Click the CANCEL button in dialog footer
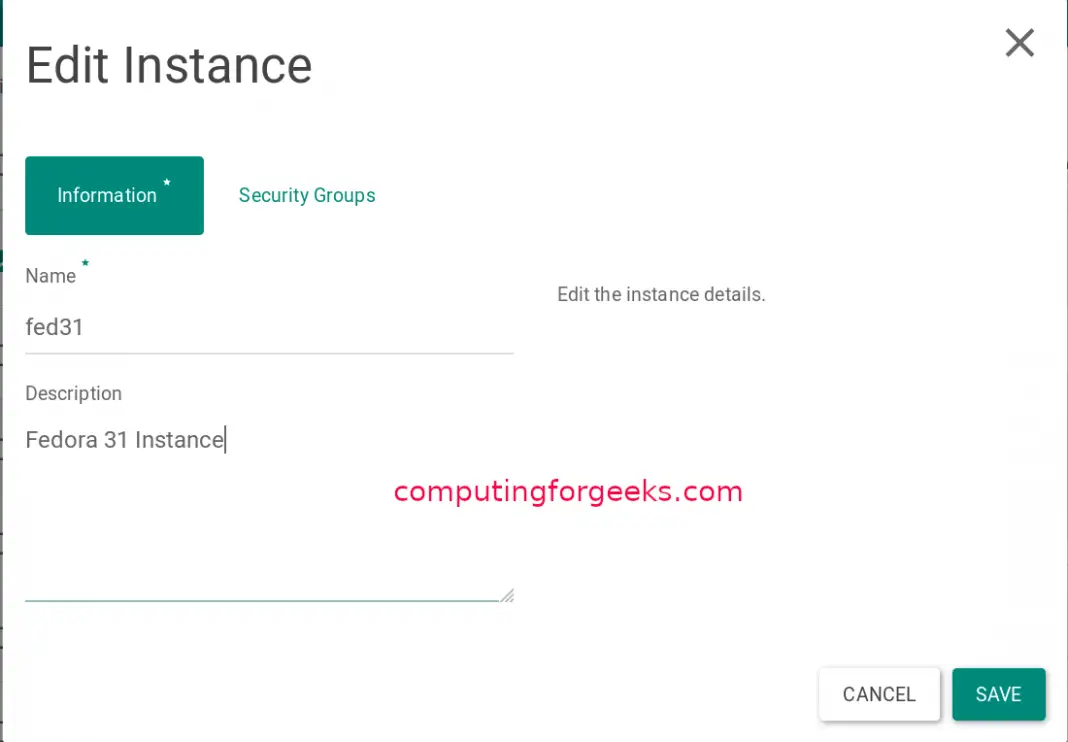The height and width of the screenshot is (742, 1068). coord(879,694)
